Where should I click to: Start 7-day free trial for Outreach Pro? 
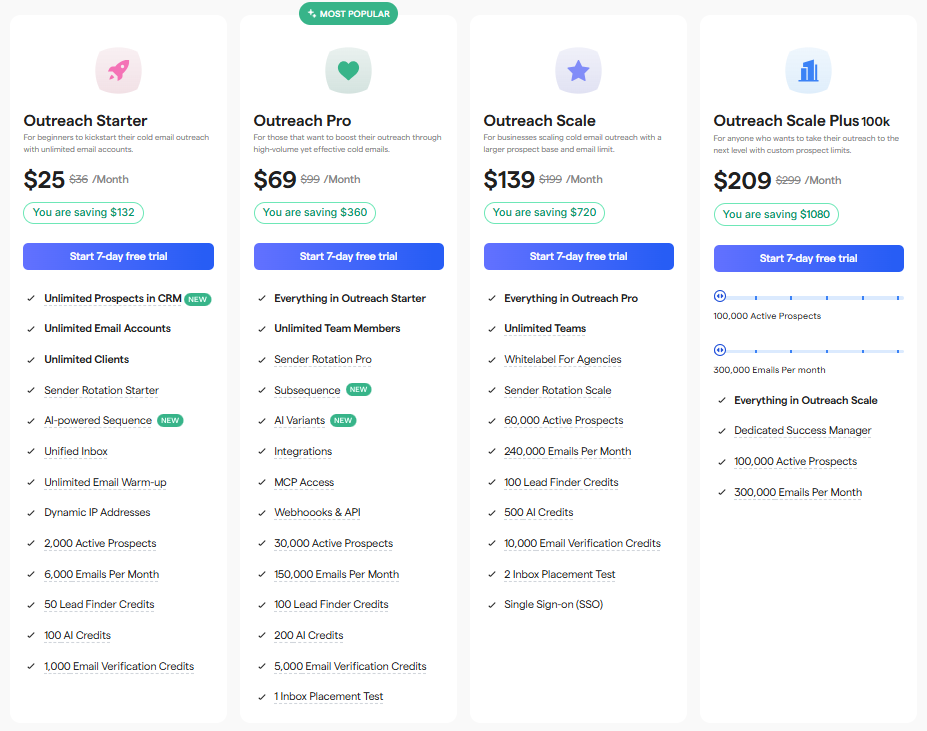(349, 256)
